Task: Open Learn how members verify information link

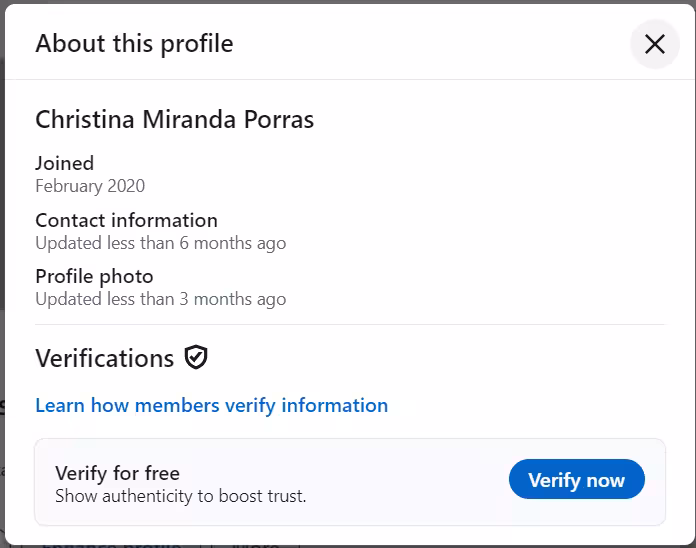Action: 211,405
